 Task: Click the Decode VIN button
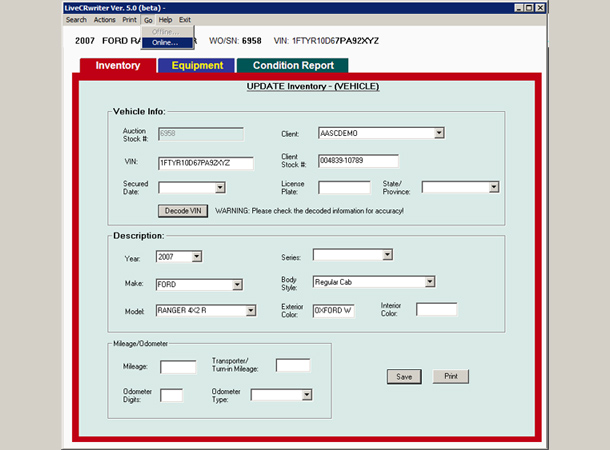click(183, 211)
